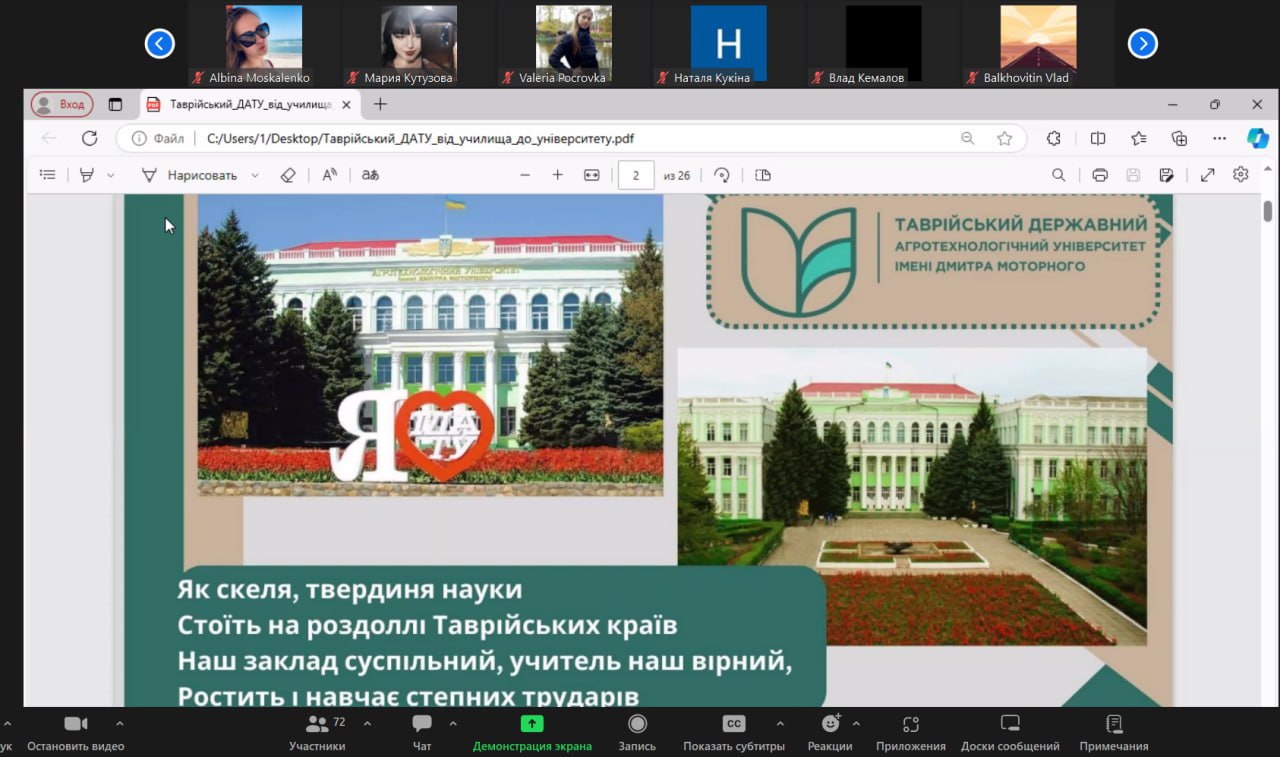Expand the highlighter color options arrow
The image size is (1280, 757).
click(x=110, y=175)
